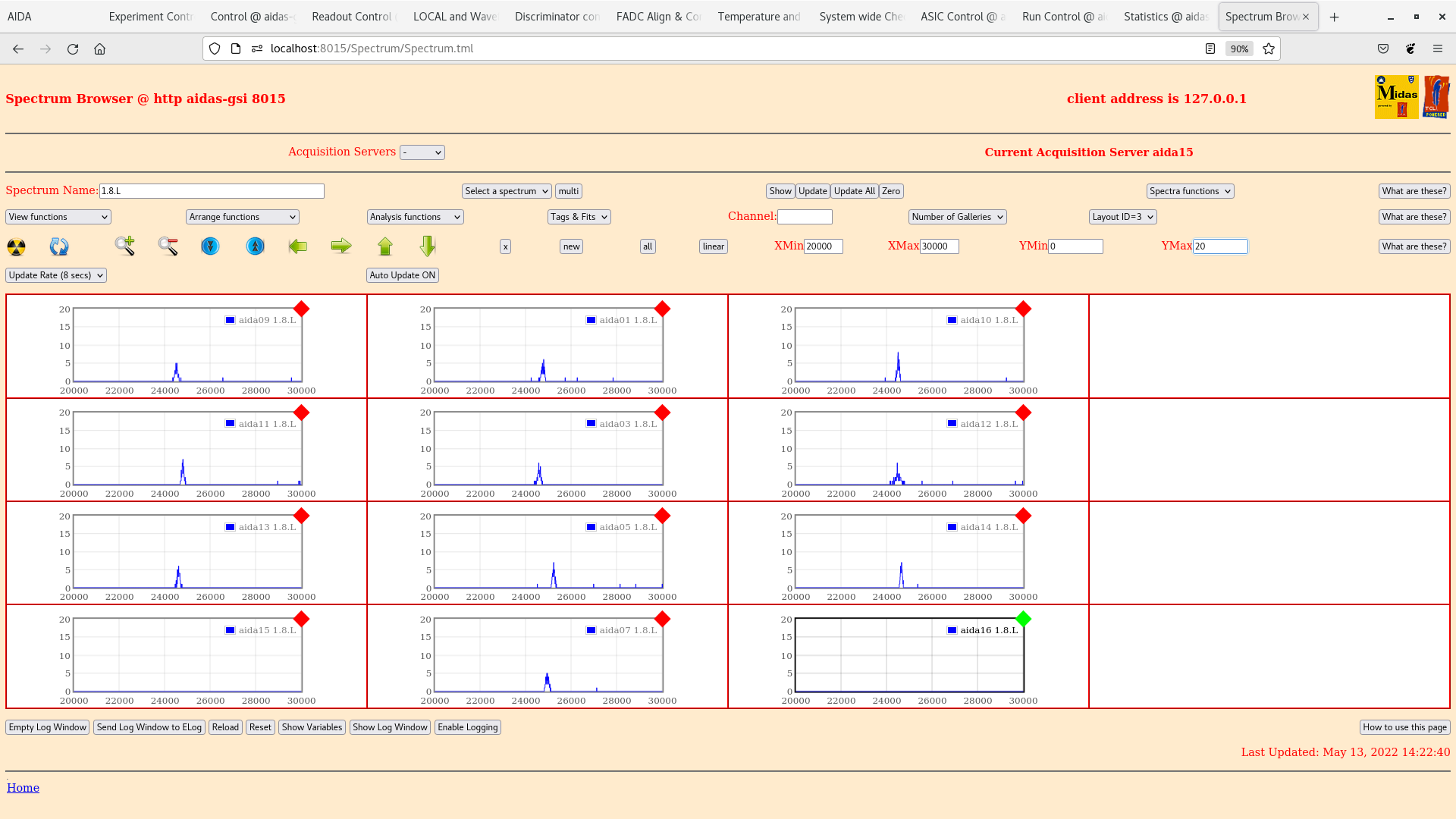Click the YMax input field
1456x819 pixels.
pos(1219,246)
